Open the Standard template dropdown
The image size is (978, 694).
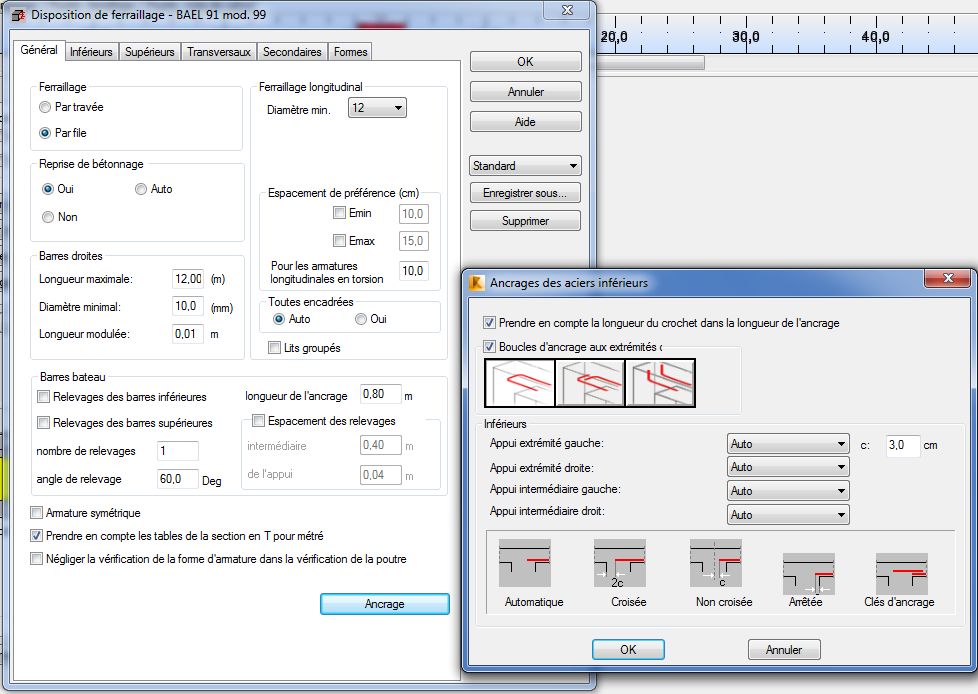pyautogui.click(x=525, y=166)
